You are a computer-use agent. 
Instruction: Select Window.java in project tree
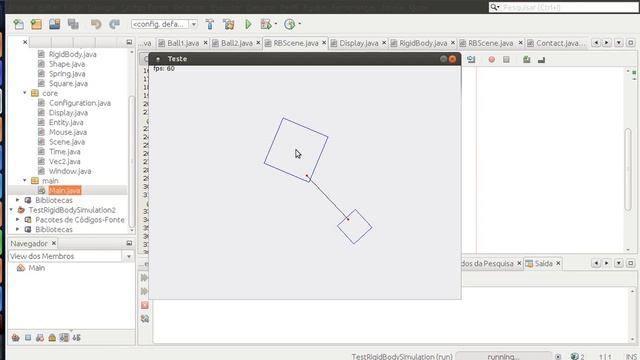tap(70, 171)
